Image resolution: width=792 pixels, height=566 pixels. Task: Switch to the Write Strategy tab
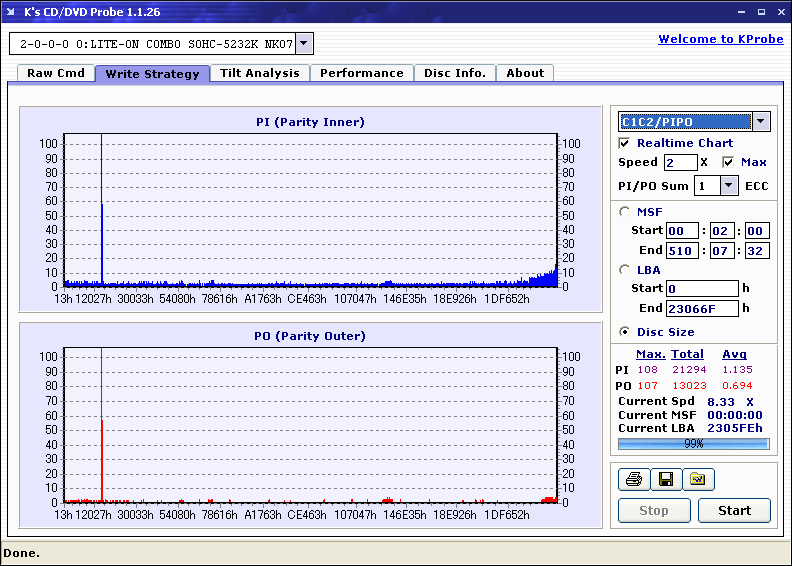click(152, 74)
